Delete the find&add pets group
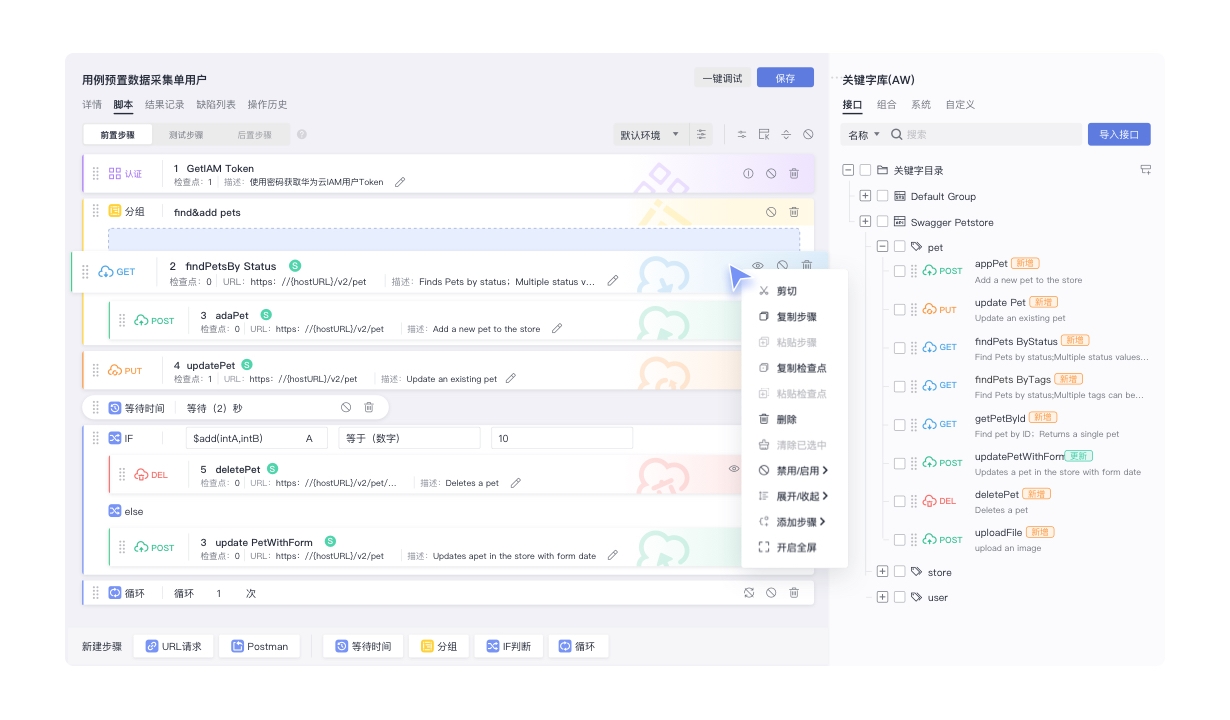Viewport: 1230px width, 720px height. [794, 212]
